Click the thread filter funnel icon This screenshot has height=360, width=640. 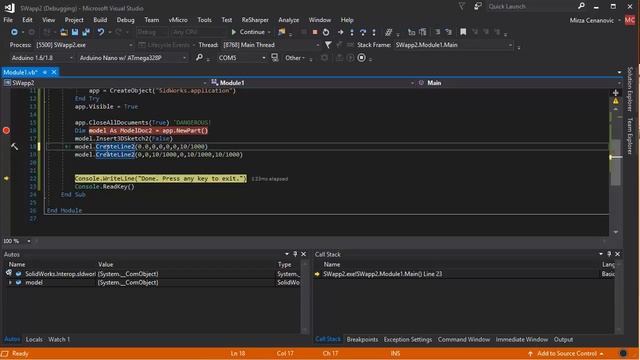(328, 45)
